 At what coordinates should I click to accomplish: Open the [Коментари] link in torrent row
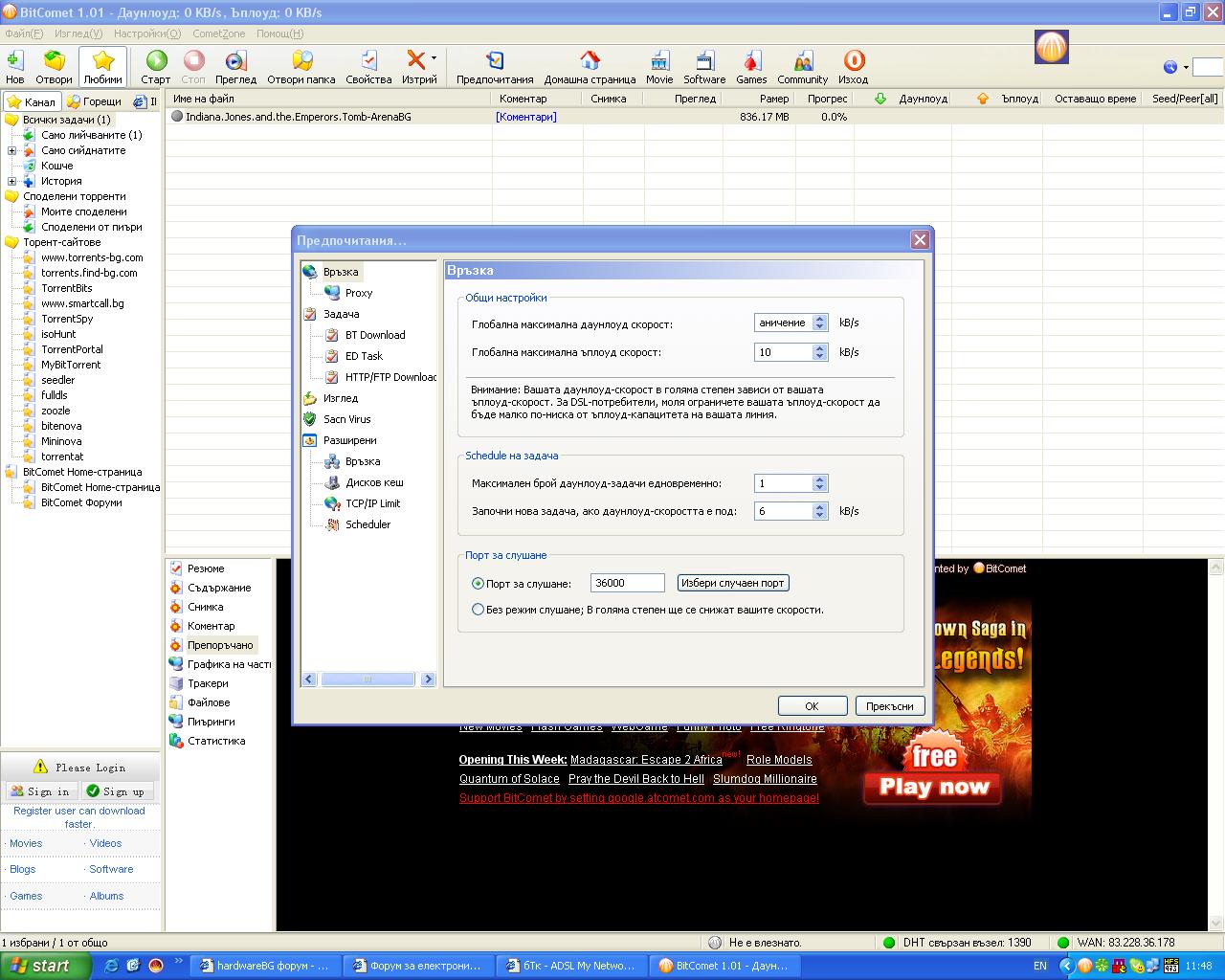525,117
